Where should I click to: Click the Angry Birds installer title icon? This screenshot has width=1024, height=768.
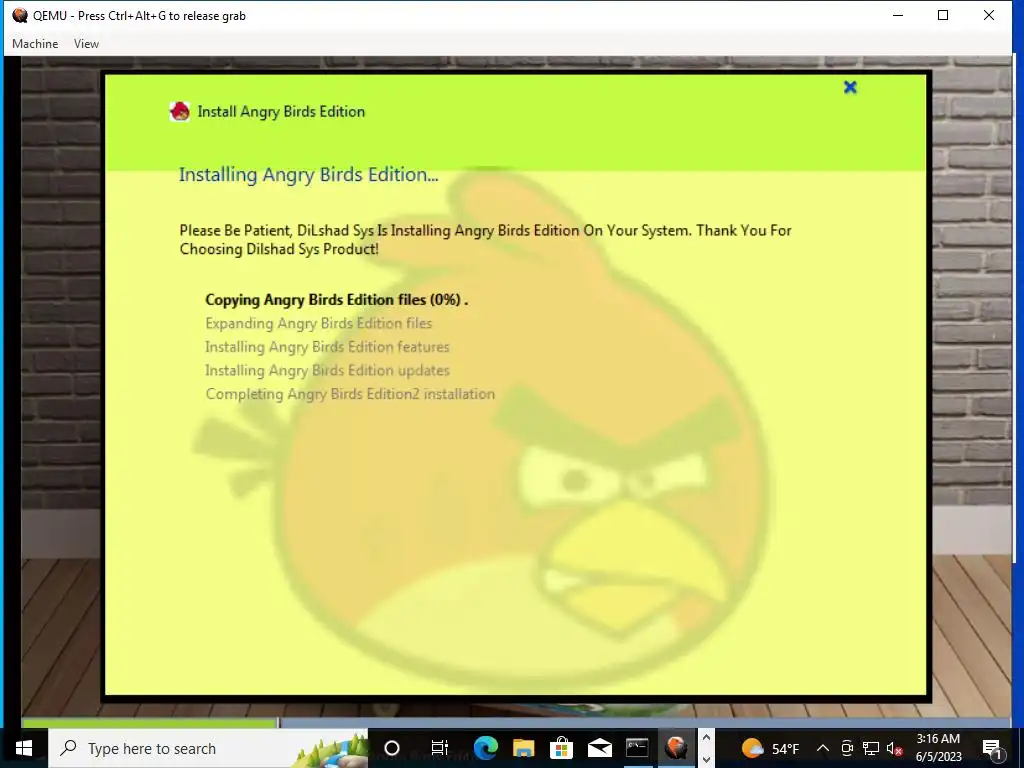[180, 112]
